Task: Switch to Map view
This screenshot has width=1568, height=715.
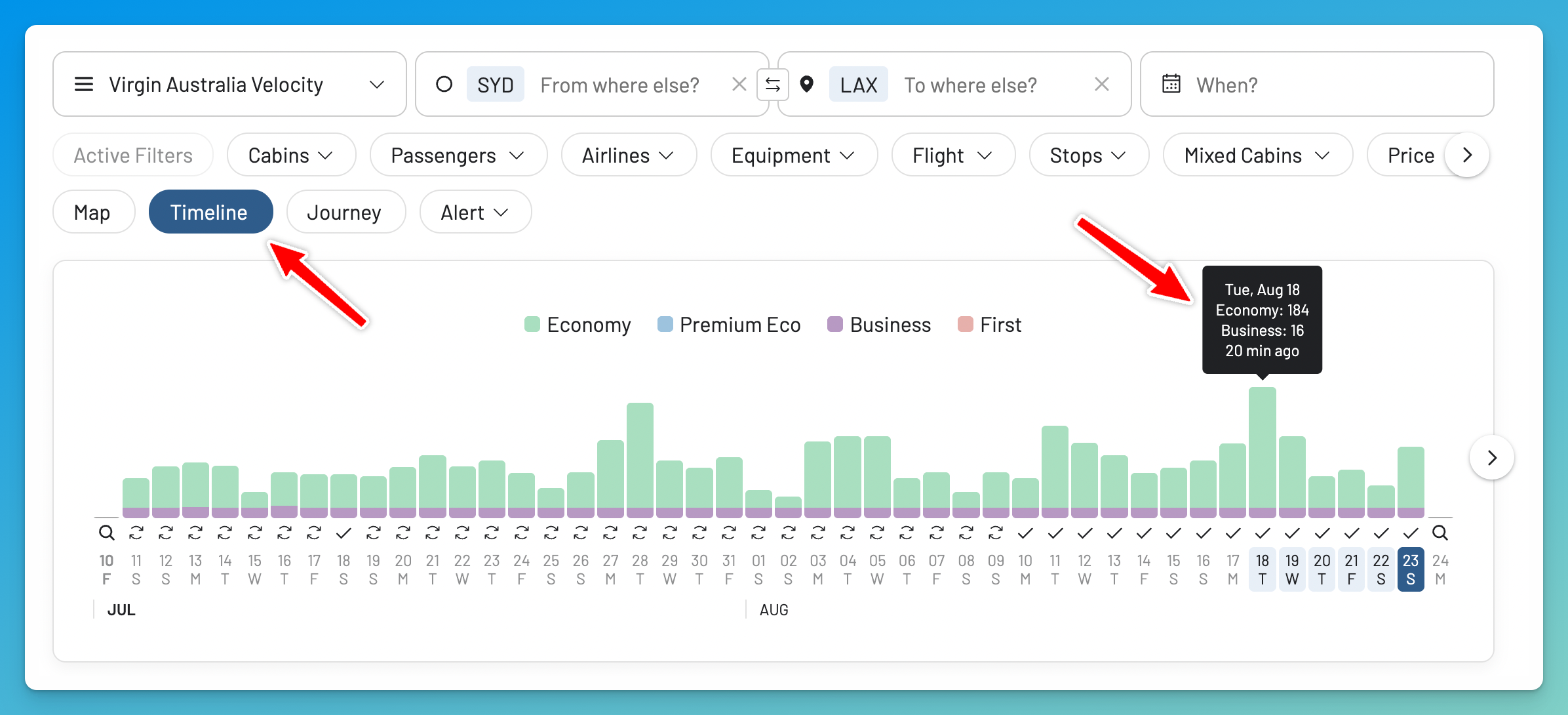Action: pyautogui.click(x=93, y=213)
